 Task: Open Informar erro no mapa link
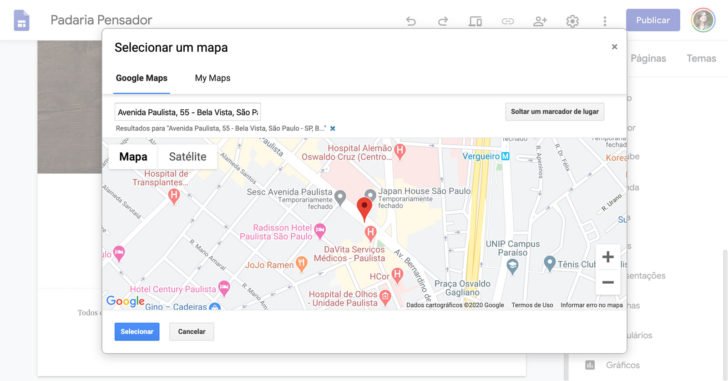pos(592,305)
